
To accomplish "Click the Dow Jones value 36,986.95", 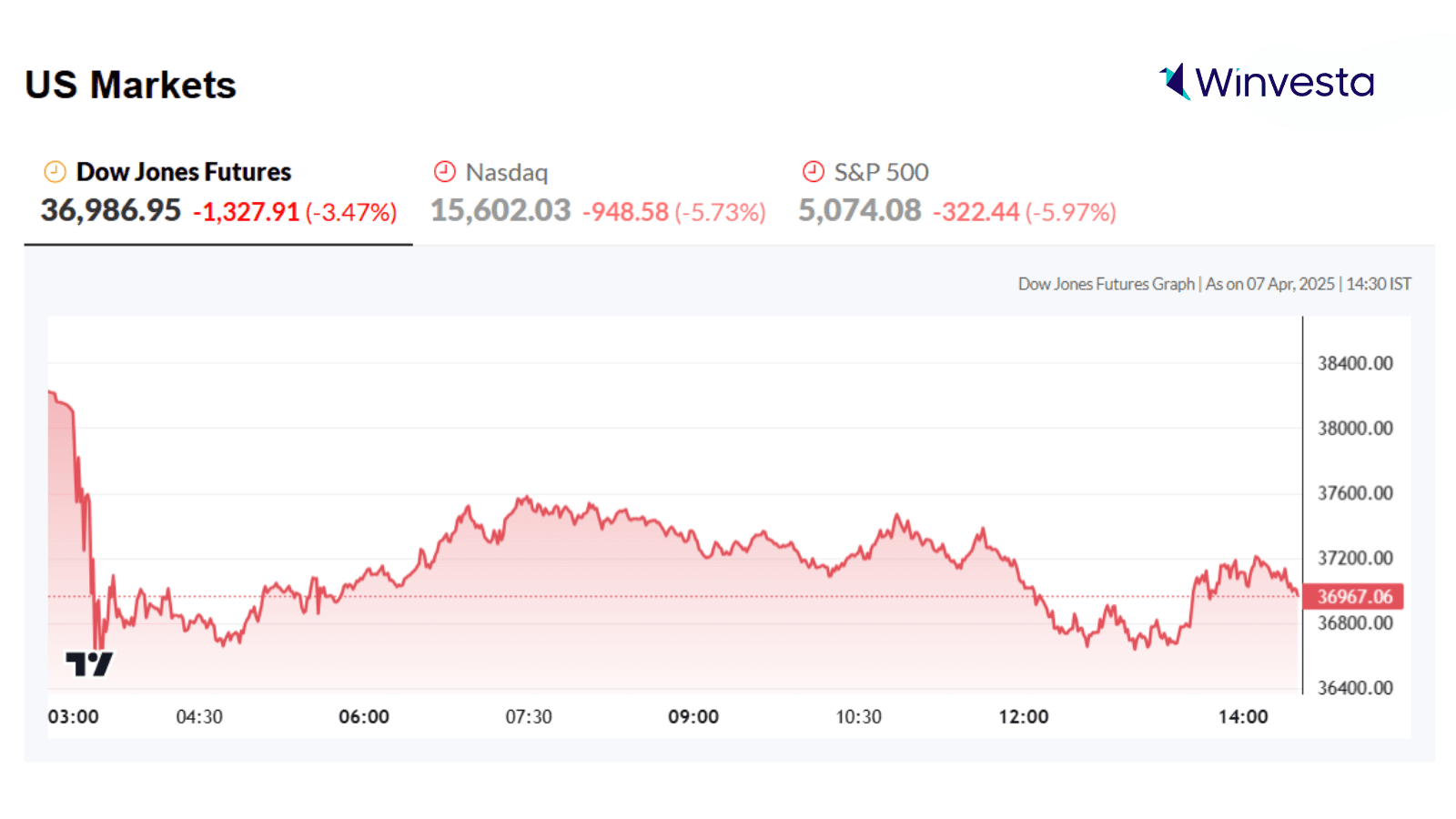I will coord(111,211).
